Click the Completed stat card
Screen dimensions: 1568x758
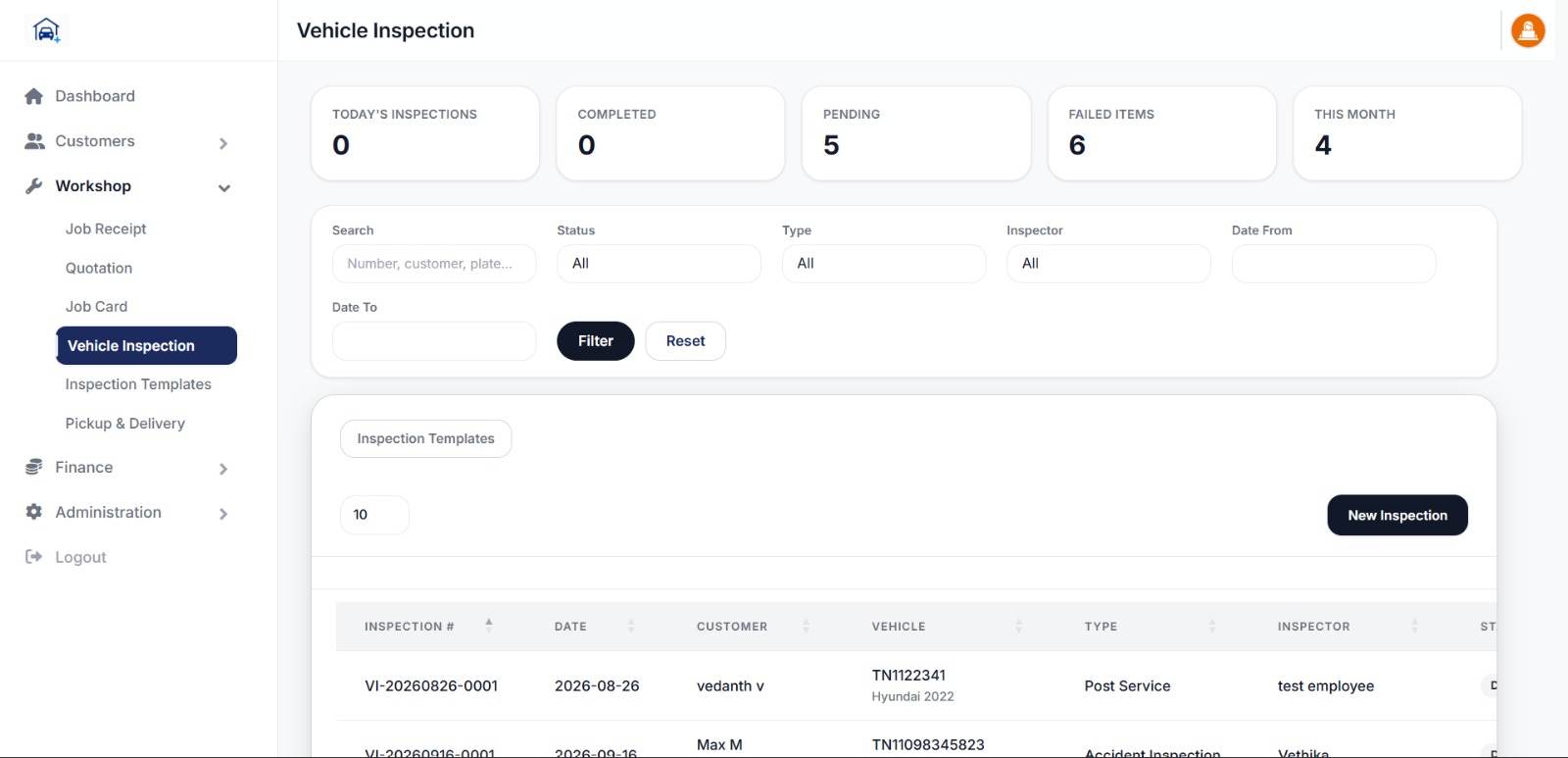click(670, 133)
